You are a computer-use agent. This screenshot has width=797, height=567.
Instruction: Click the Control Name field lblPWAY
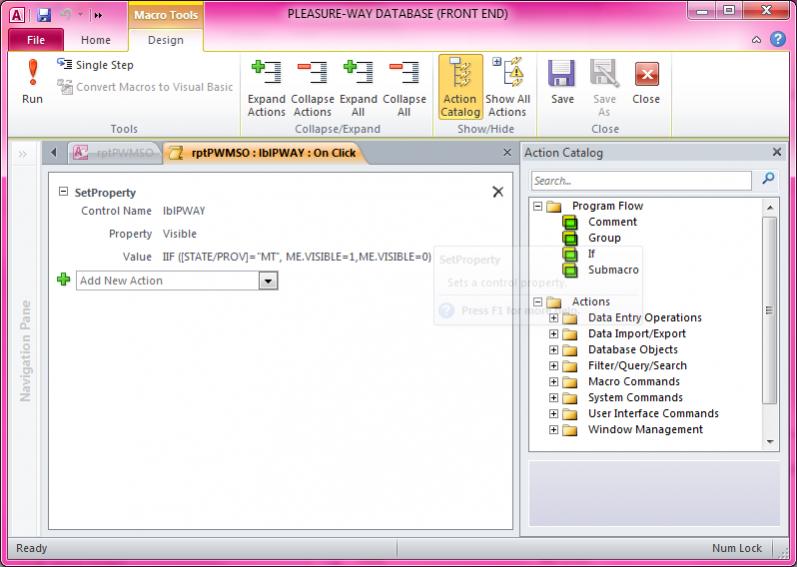click(x=184, y=211)
